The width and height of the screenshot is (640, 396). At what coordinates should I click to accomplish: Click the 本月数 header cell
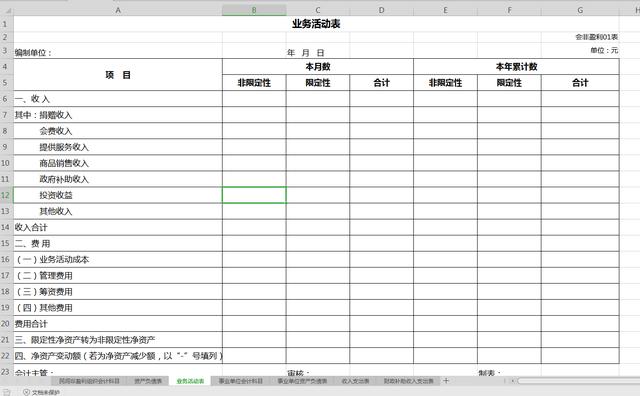pos(318,67)
